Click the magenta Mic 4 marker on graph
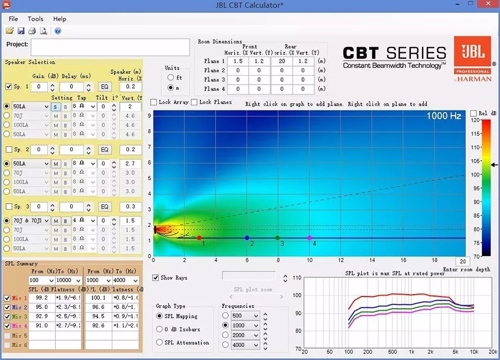The image size is (500, 360). (310, 238)
